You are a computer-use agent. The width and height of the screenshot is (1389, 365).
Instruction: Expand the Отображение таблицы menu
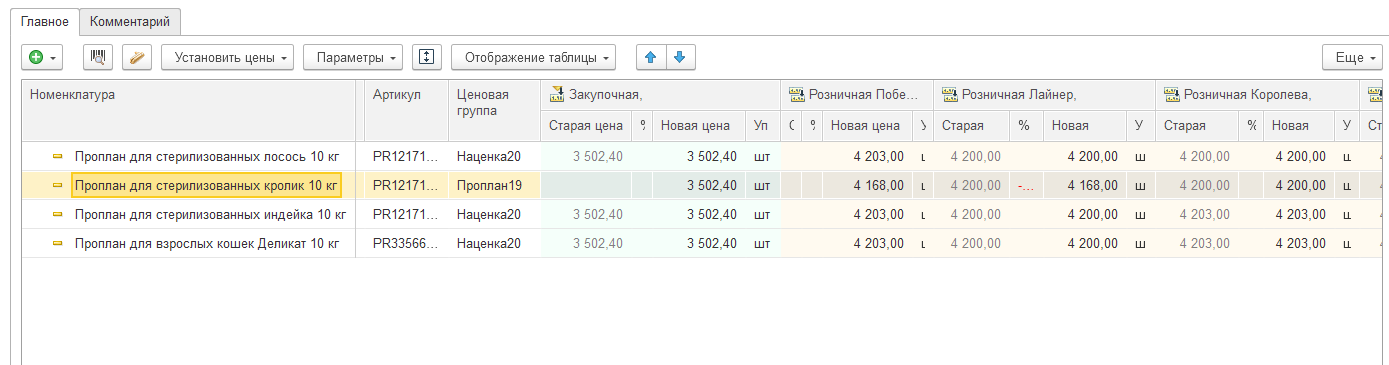pos(533,57)
